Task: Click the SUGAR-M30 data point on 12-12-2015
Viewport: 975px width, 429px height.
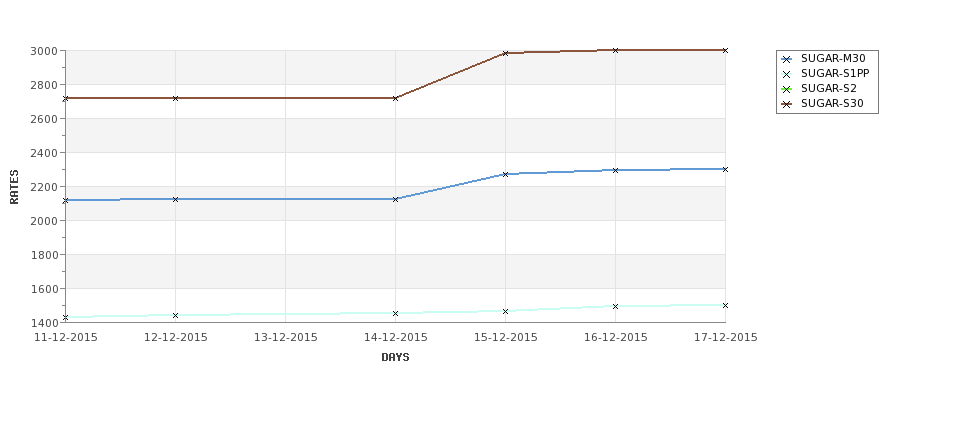Action: (175, 200)
